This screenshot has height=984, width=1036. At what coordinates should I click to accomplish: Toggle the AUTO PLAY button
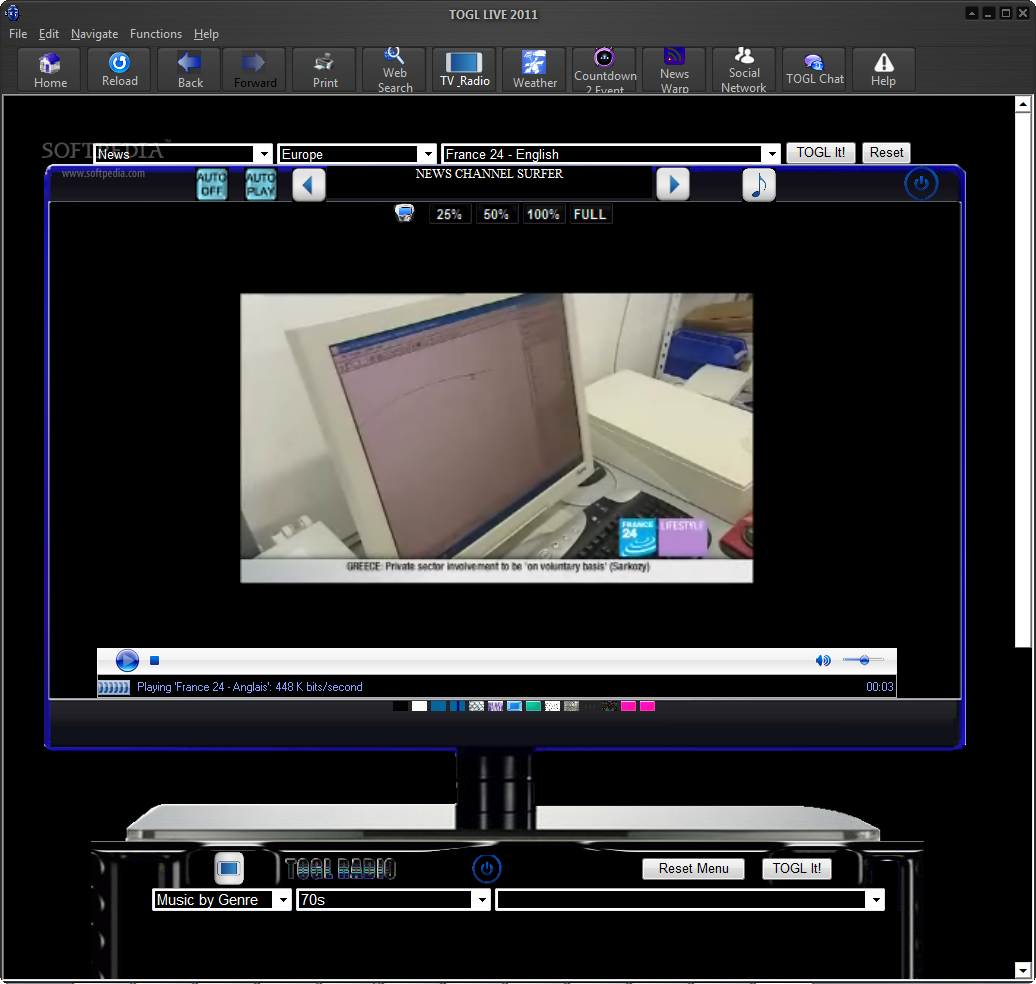260,184
